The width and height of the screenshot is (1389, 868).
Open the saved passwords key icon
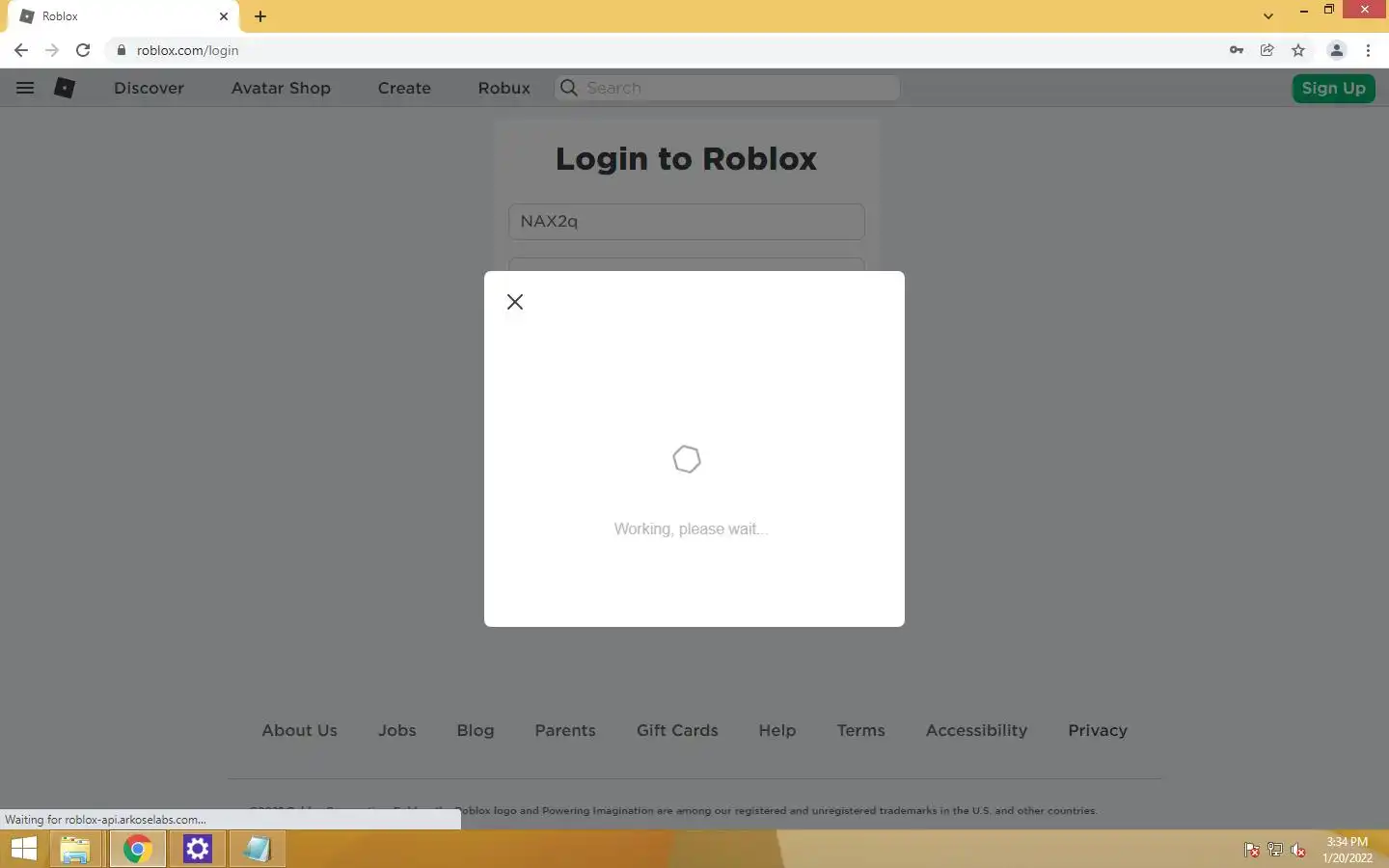[1237, 50]
